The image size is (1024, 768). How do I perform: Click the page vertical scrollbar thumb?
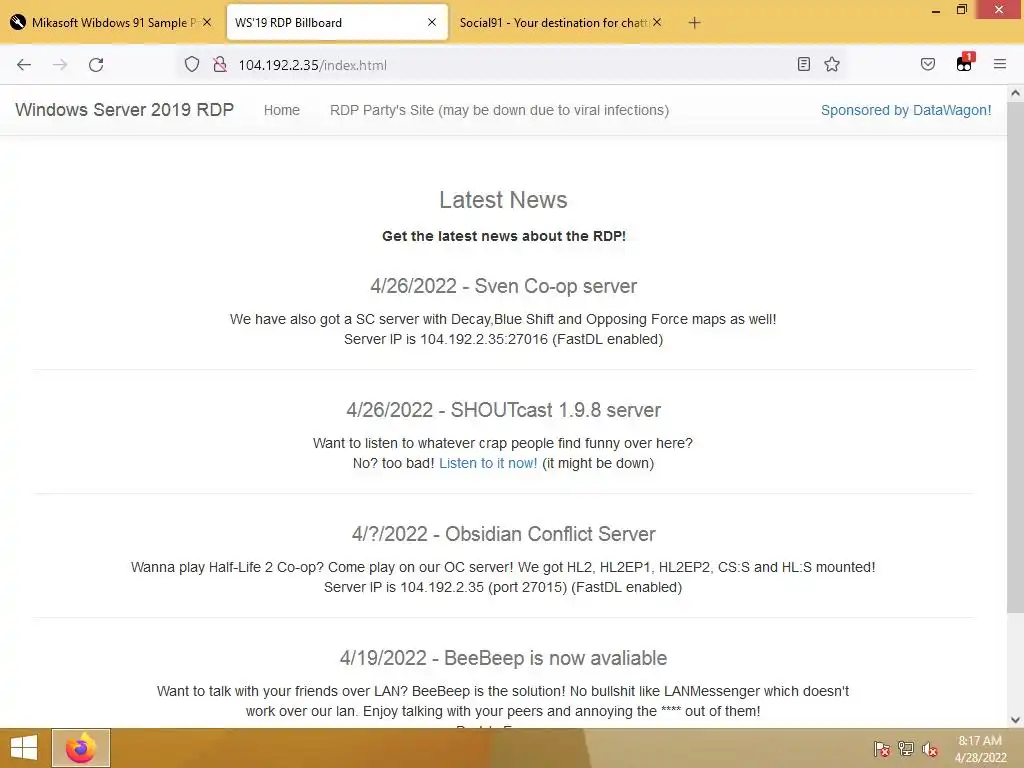point(1015,356)
